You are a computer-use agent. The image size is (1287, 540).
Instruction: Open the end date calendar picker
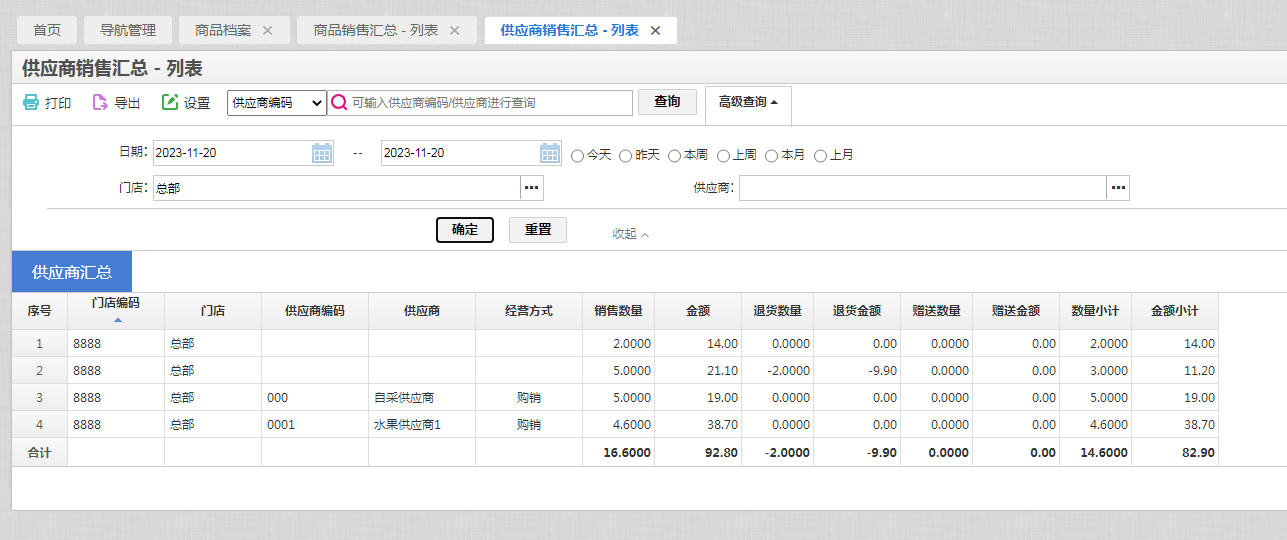[550, 153]
